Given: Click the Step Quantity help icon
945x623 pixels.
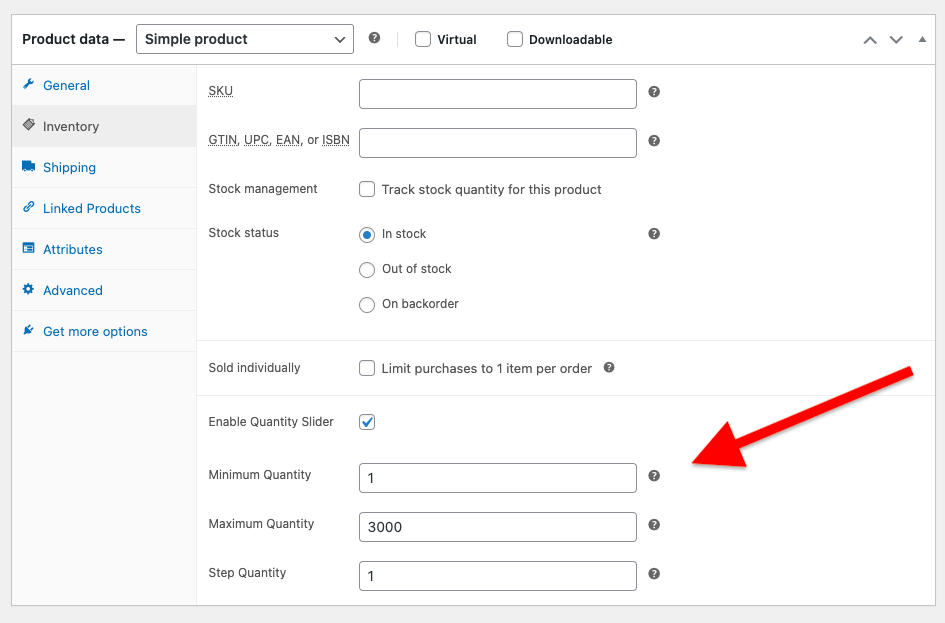Looking at the screenshot, I should click(x=654, y=574).
